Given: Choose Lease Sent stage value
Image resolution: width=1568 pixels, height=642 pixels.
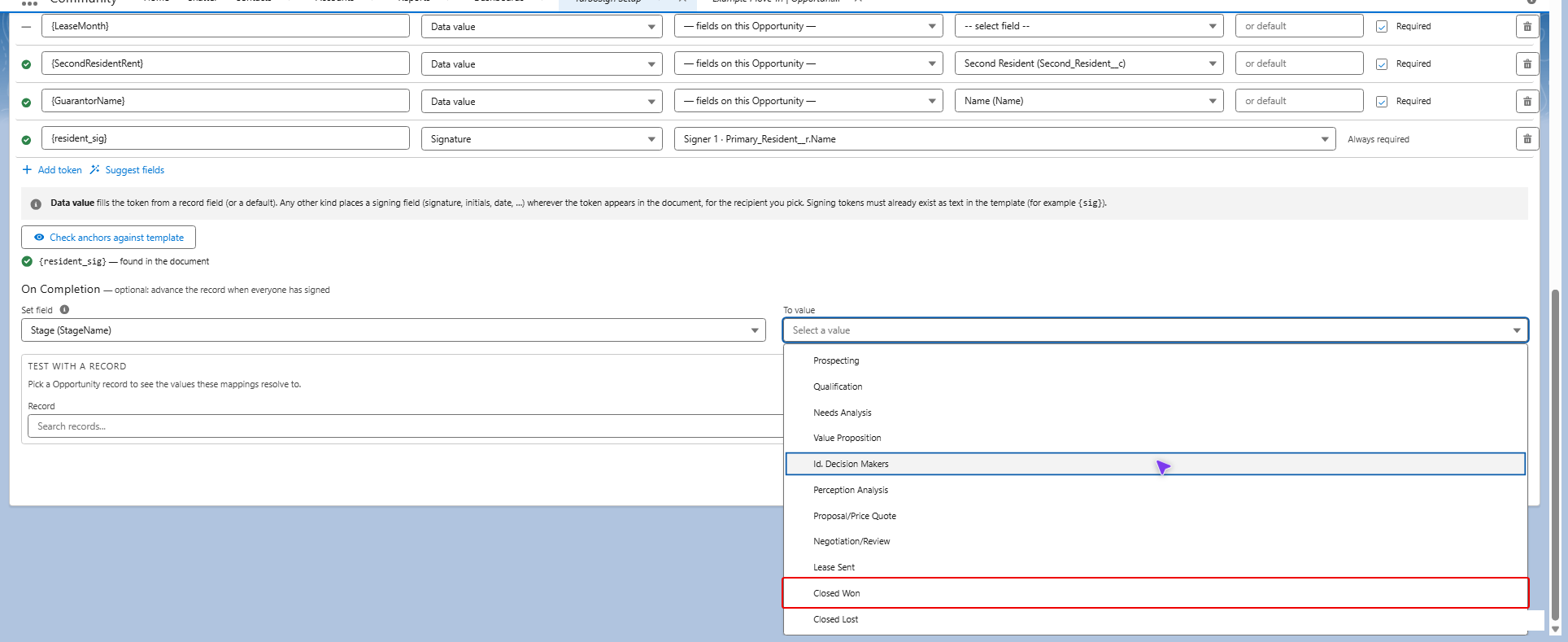Looking at the screenshot, I should pos(1155,567).
